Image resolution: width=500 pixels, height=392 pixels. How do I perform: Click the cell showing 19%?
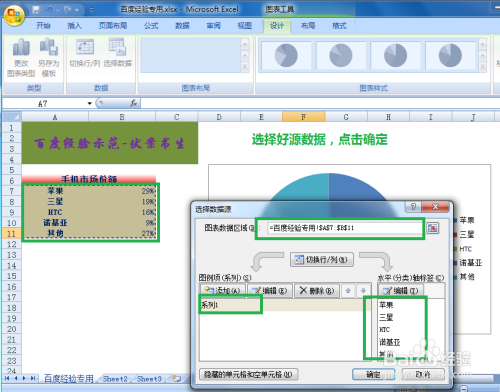pyautogui.click(x=122, y=202)
